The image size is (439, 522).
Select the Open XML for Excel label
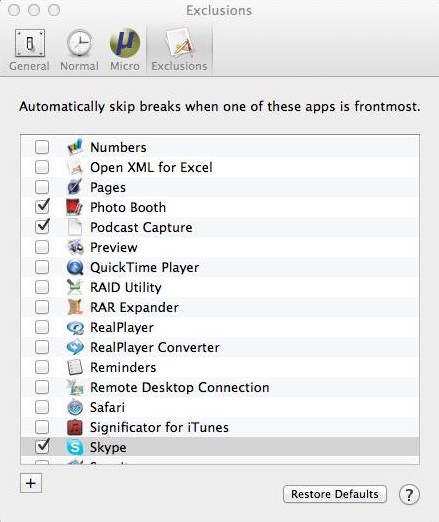[x=151, y=167]
